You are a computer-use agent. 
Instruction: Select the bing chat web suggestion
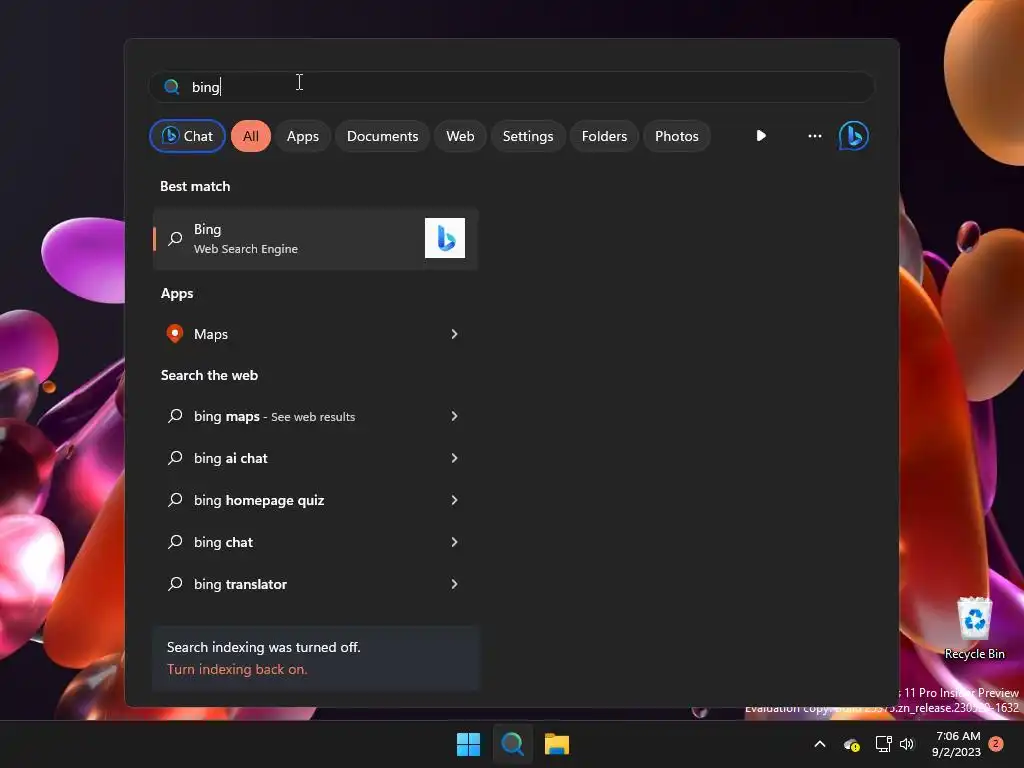pos(315,542)
